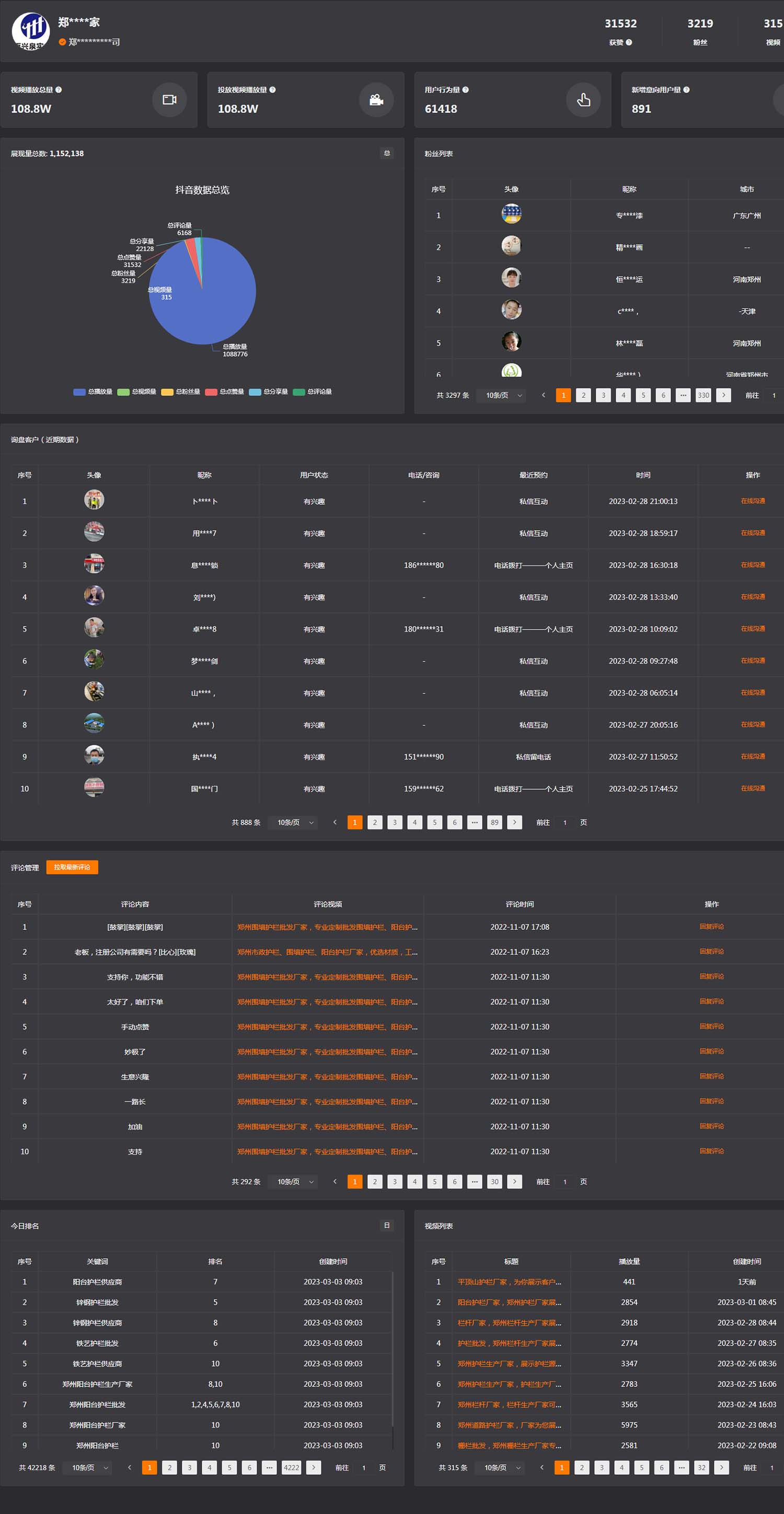Toggle the 总评论量 legend series
This screenshot has height=1514, width=784.
coord(313,391)
